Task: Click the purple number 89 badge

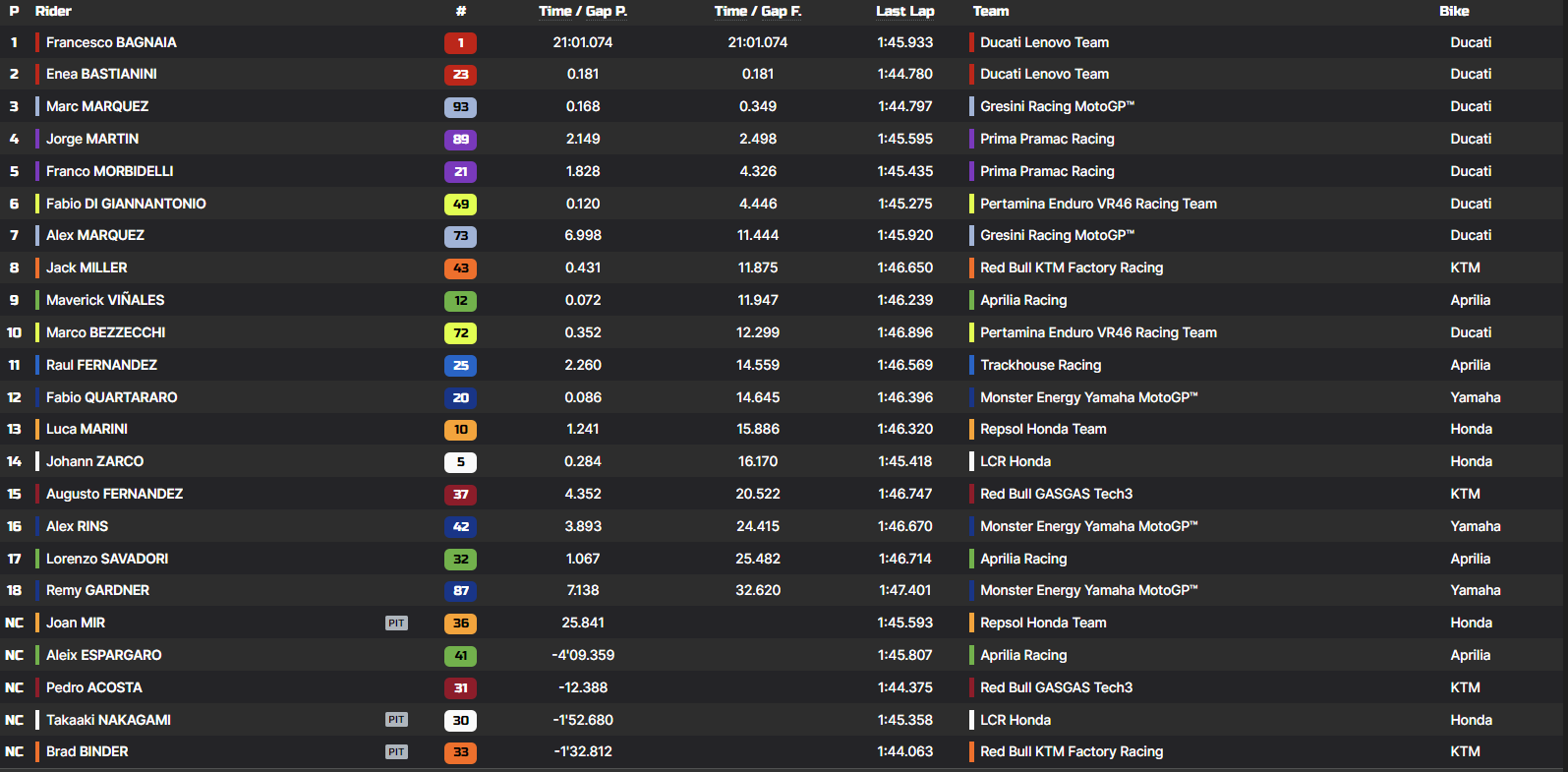Action: pyautogui.click(x=460, y=140)
